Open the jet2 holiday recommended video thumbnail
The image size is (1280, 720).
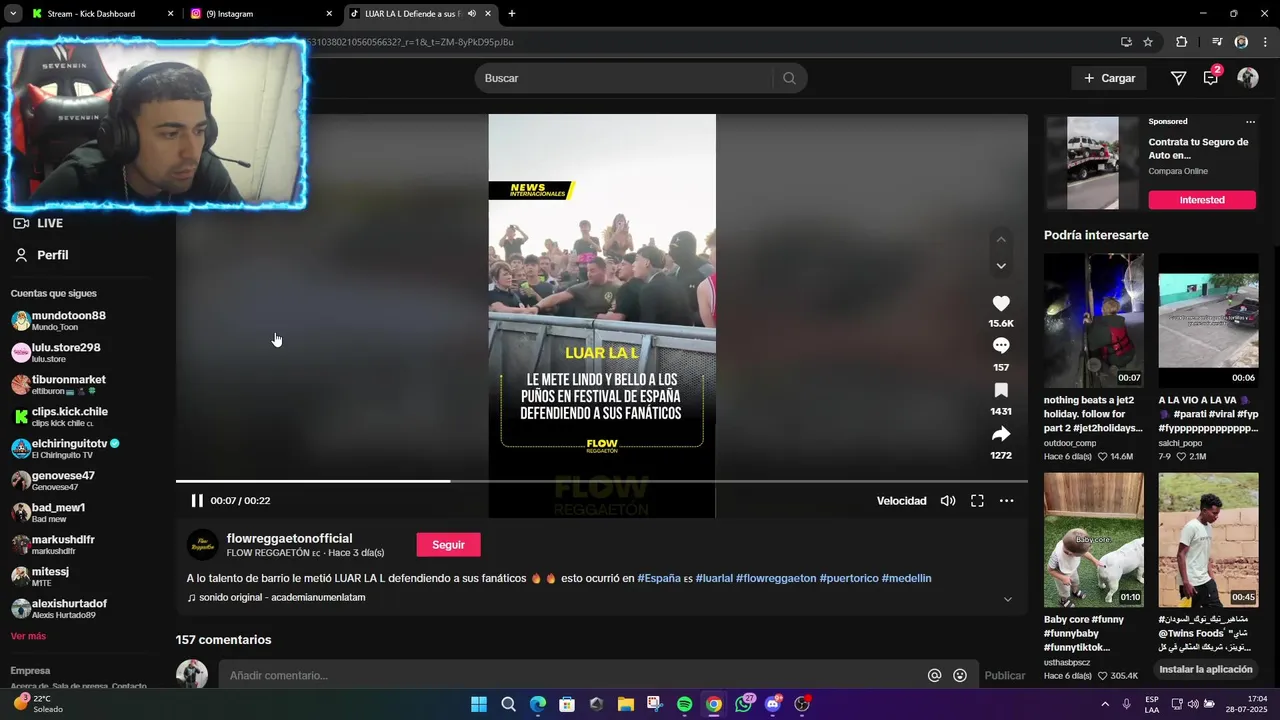pos(1094,320)
